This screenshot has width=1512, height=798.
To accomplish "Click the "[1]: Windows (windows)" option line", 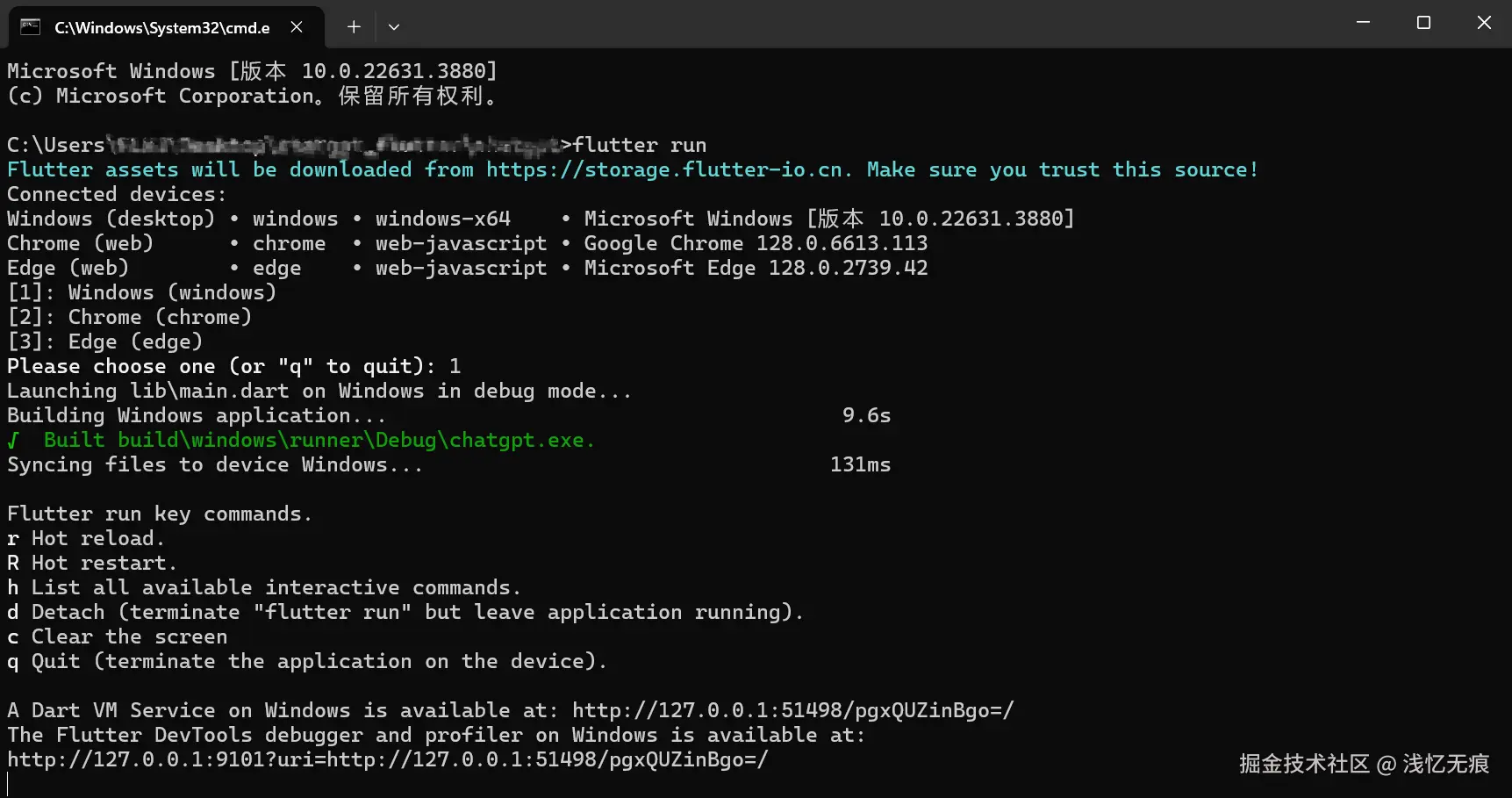I will pos(141,292).
